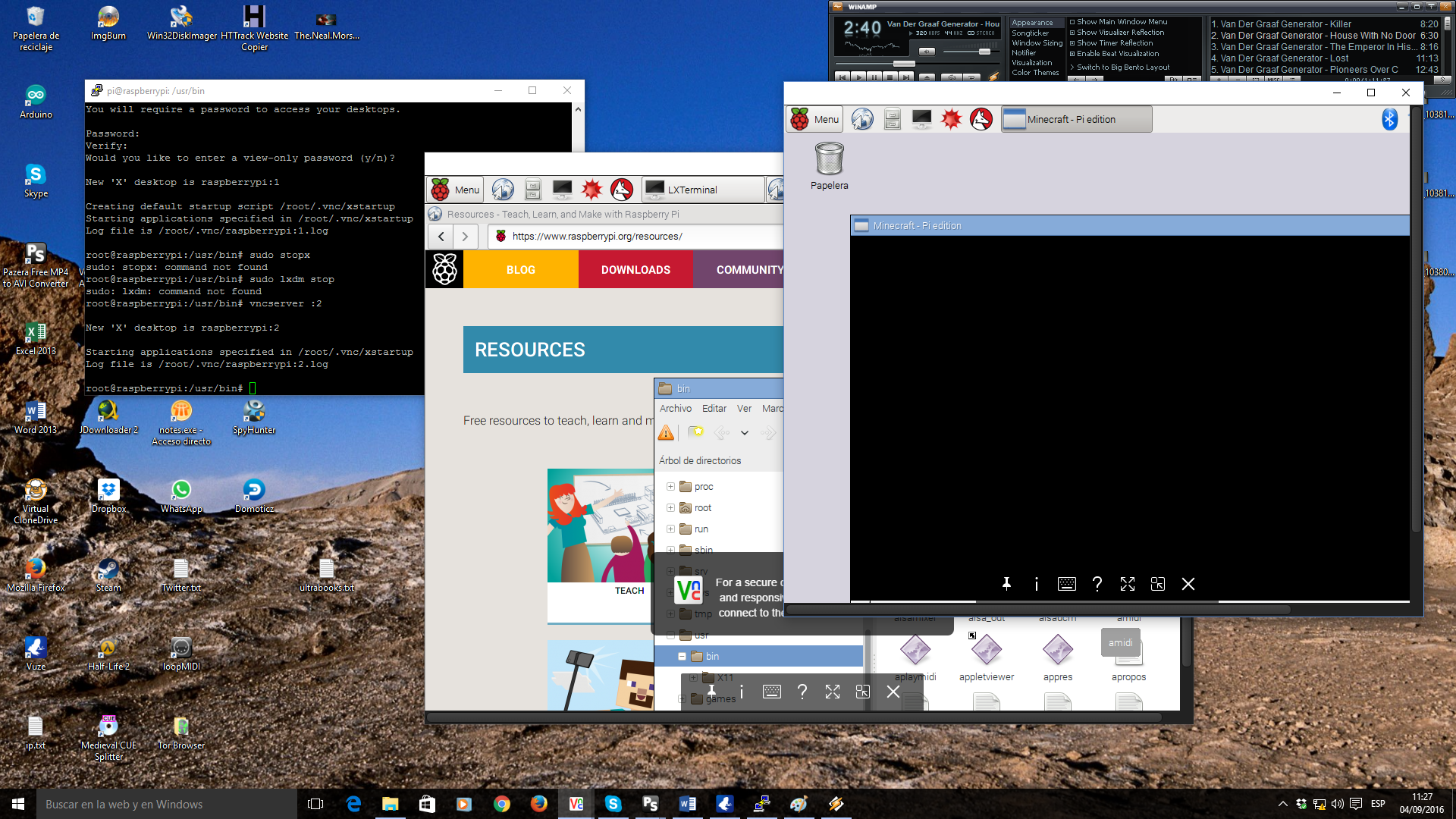Launch Wolfram icon in Minecraft VNC panel
1456x819 pixels.
981,119
